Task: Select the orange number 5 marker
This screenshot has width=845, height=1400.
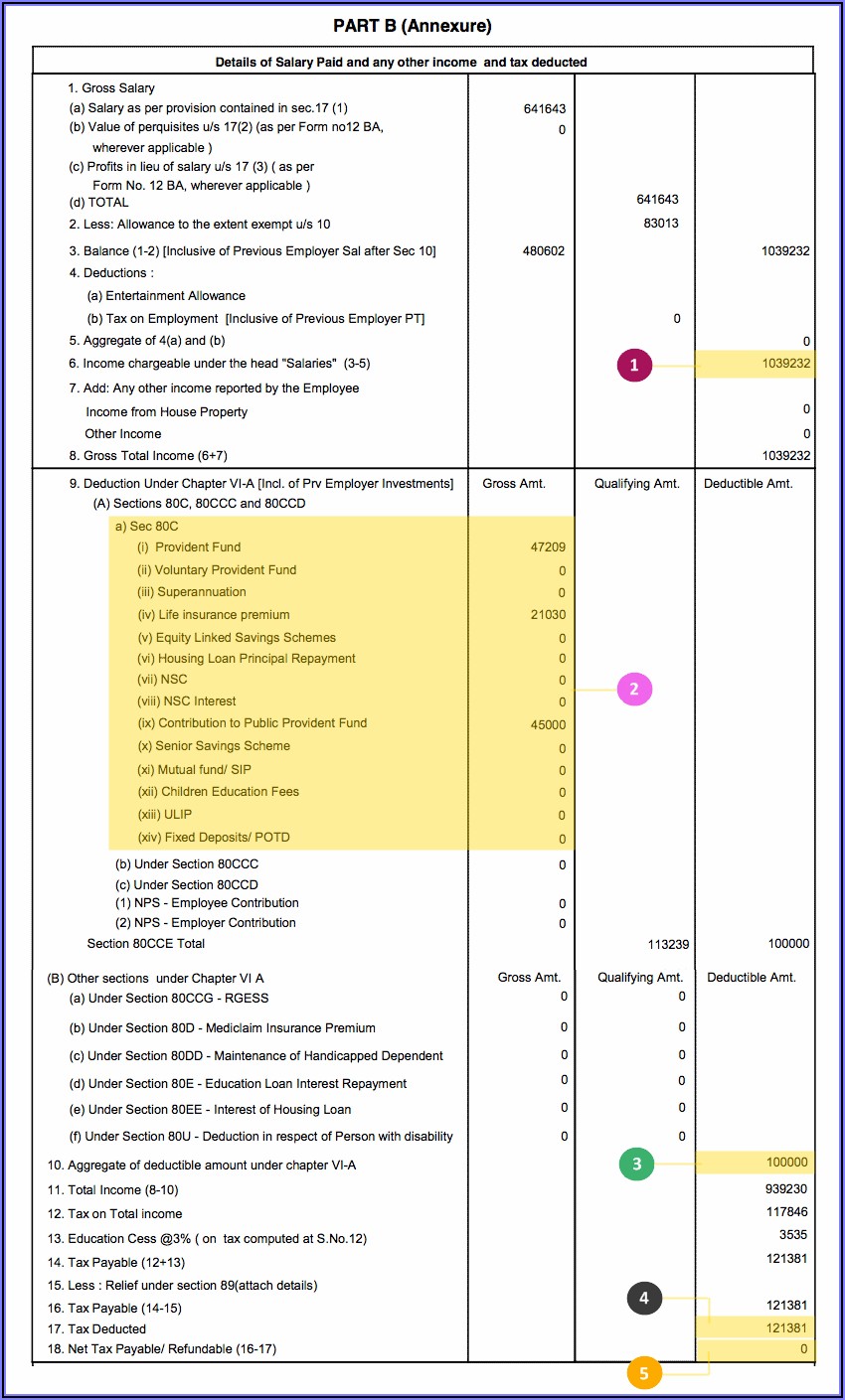Action: point(644,1373)
